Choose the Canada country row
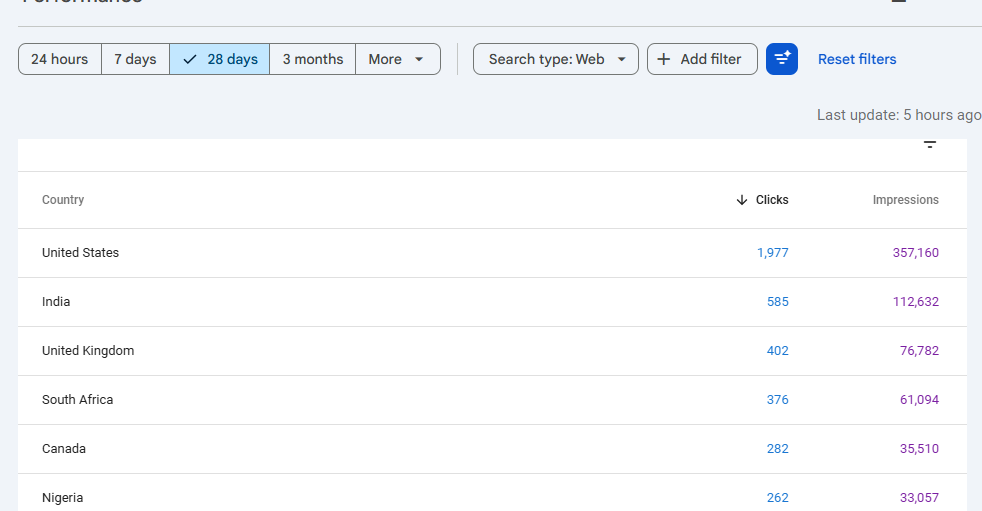982x511 pixels. pos(64,449)
